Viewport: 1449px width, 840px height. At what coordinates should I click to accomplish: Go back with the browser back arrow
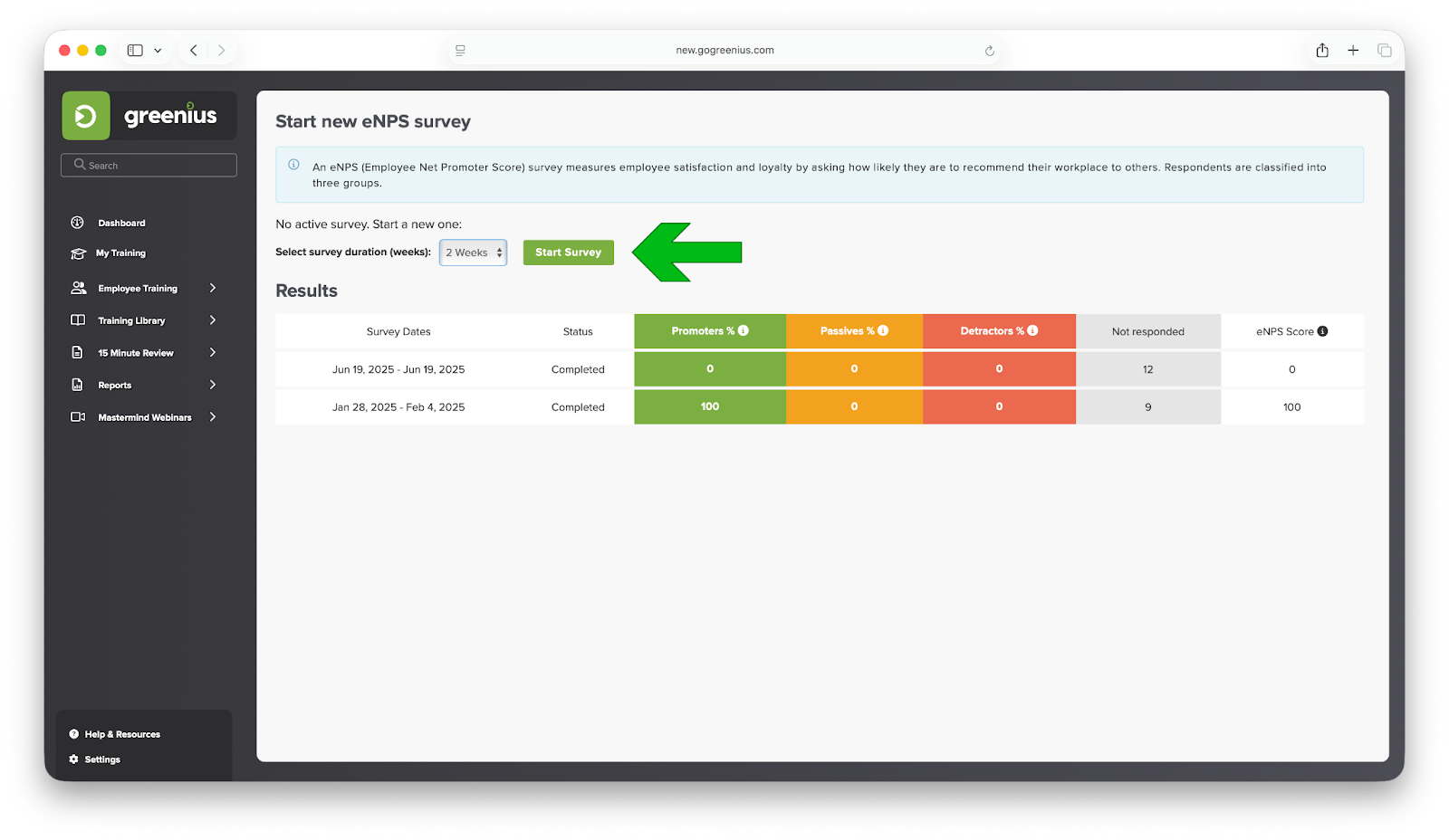coord(194,51)
